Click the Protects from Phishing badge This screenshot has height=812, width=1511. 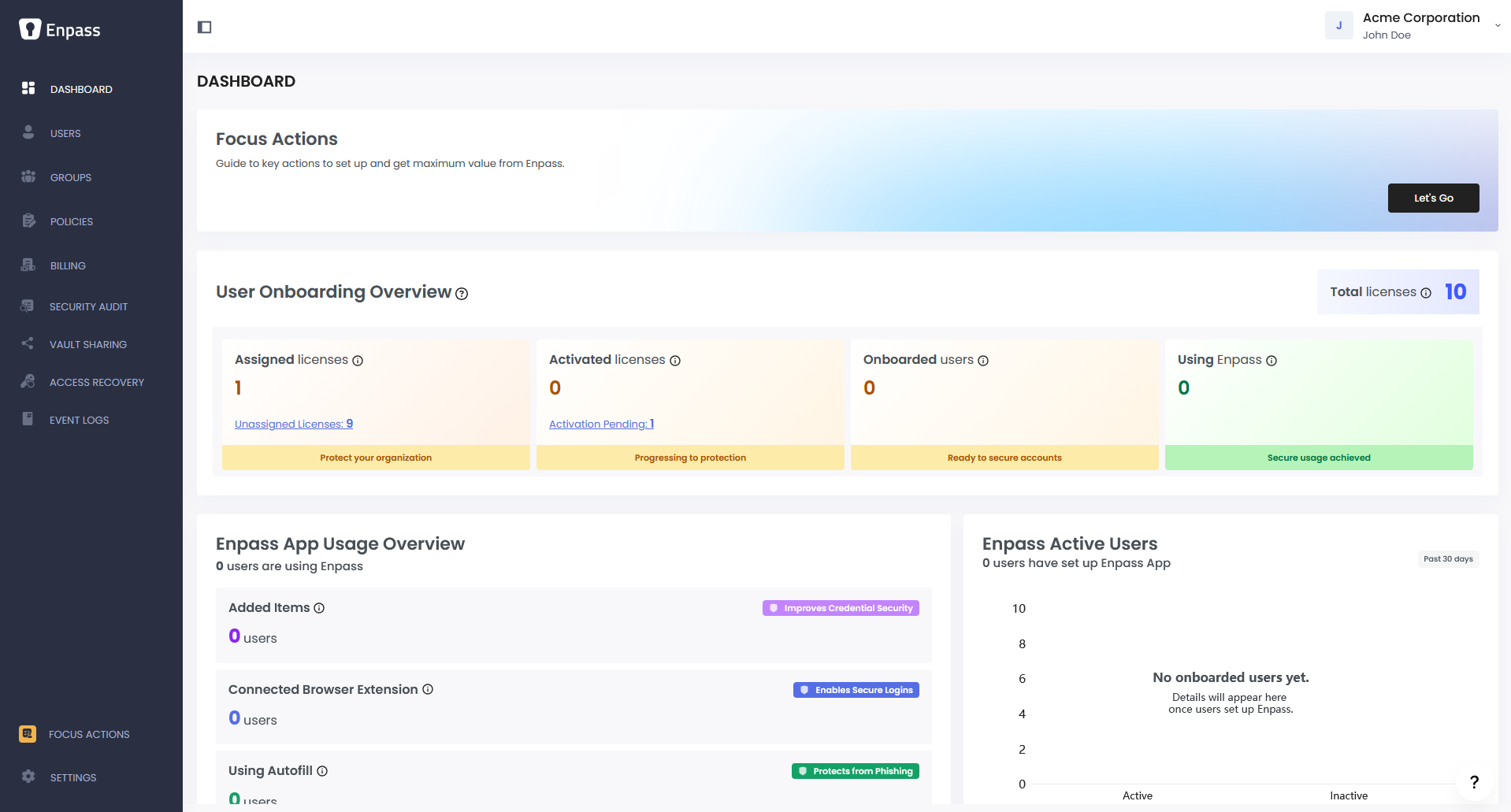point(856,771)
